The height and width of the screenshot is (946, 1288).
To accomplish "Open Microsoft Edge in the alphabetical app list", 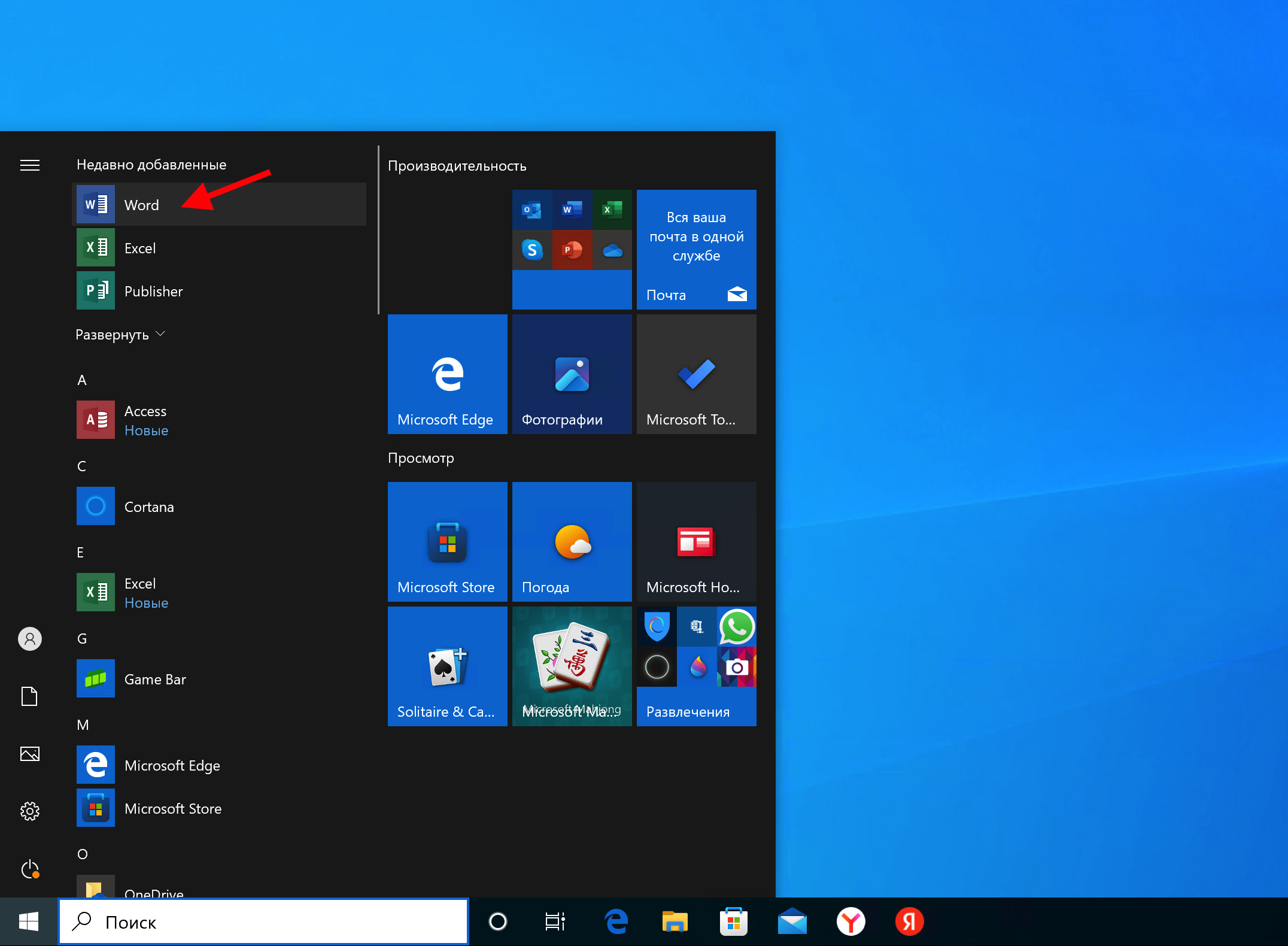I will tap(219, 765).
